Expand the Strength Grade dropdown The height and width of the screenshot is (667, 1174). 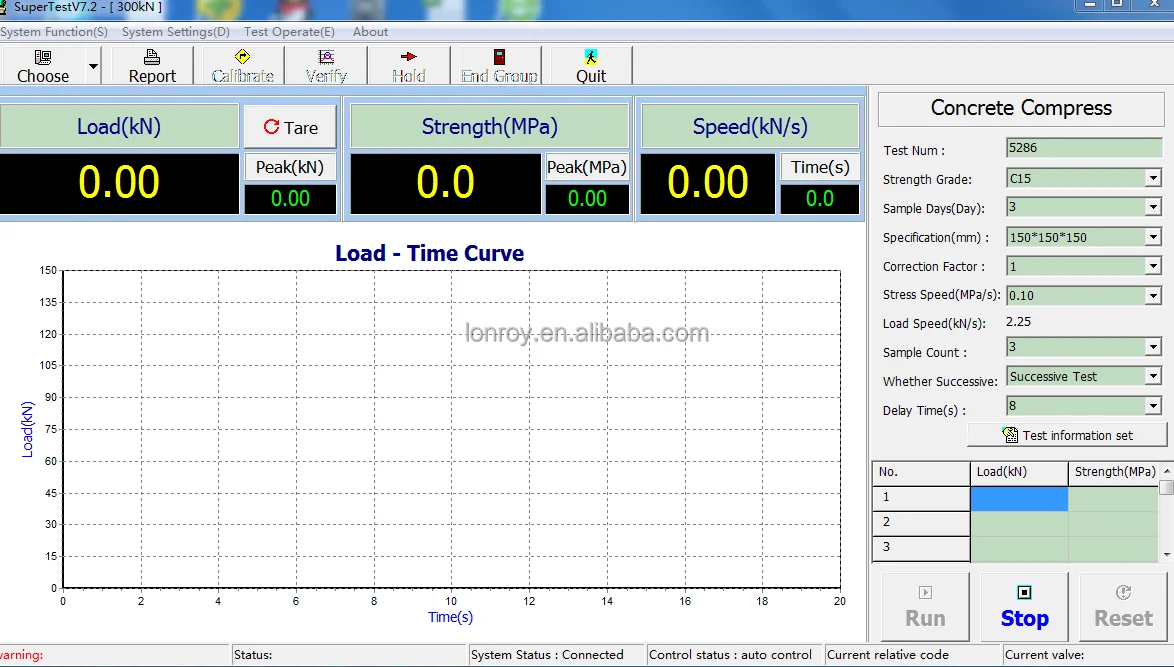click(x=1153, y=179)
